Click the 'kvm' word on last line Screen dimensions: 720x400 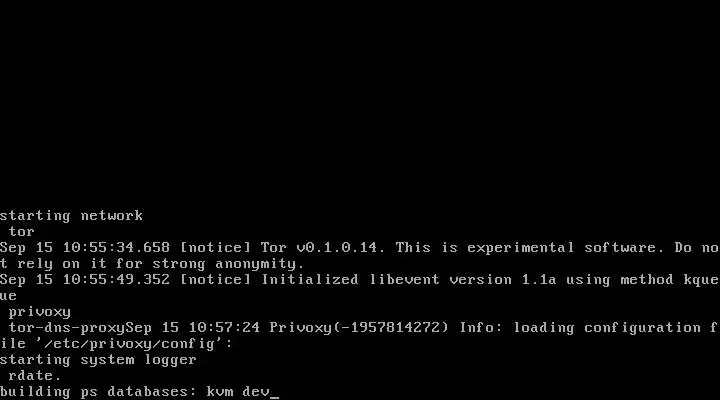[x=220, y=392]
